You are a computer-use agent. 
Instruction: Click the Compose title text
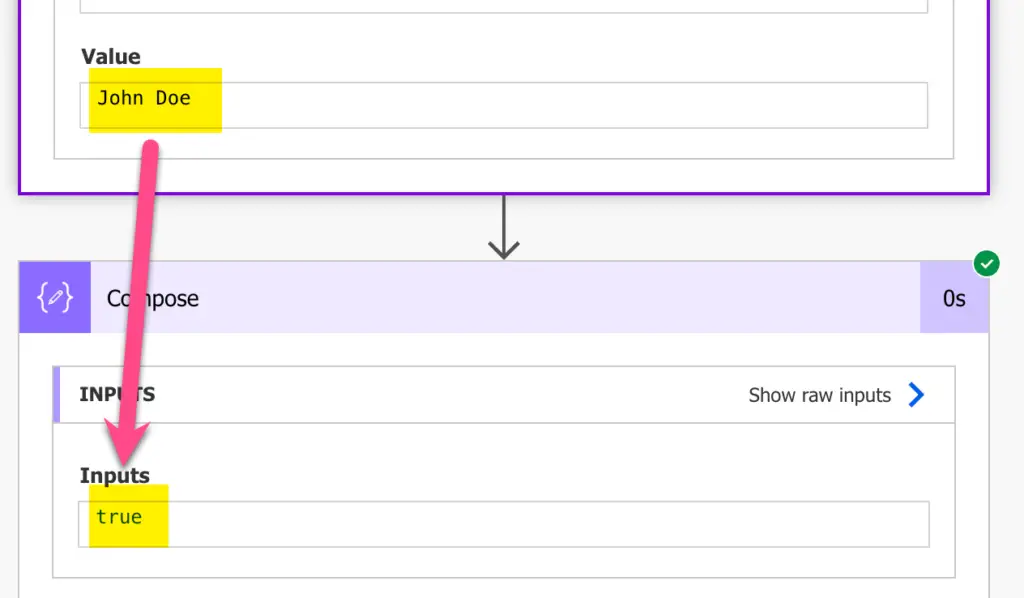click(152, 298)
